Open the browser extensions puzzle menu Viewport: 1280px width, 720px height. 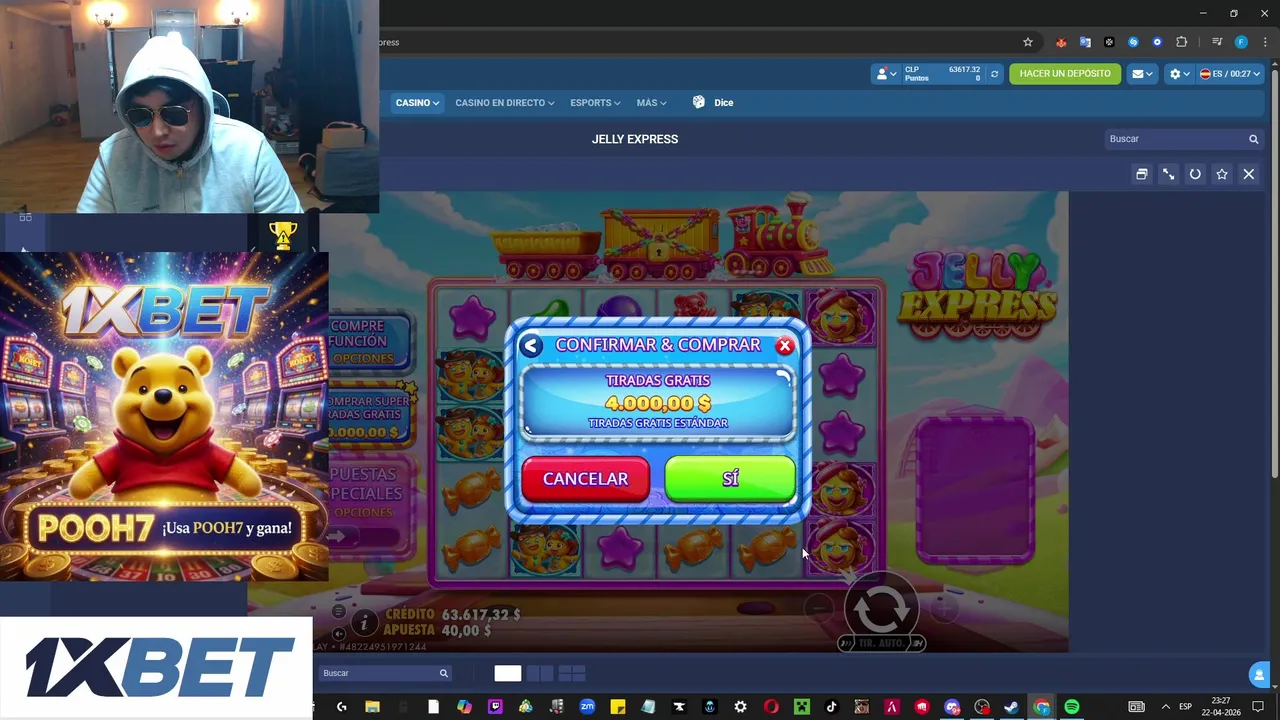(x=1181, y=42)
